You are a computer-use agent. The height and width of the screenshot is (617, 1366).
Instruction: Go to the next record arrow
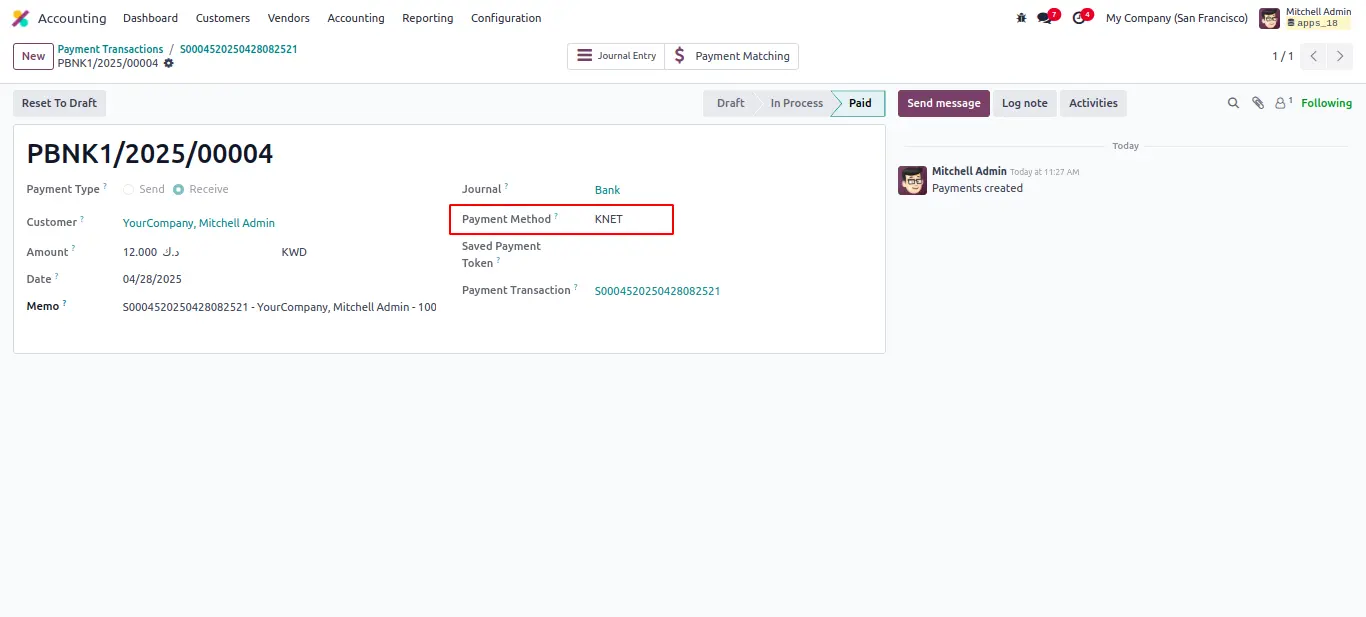coord(1340,56)
